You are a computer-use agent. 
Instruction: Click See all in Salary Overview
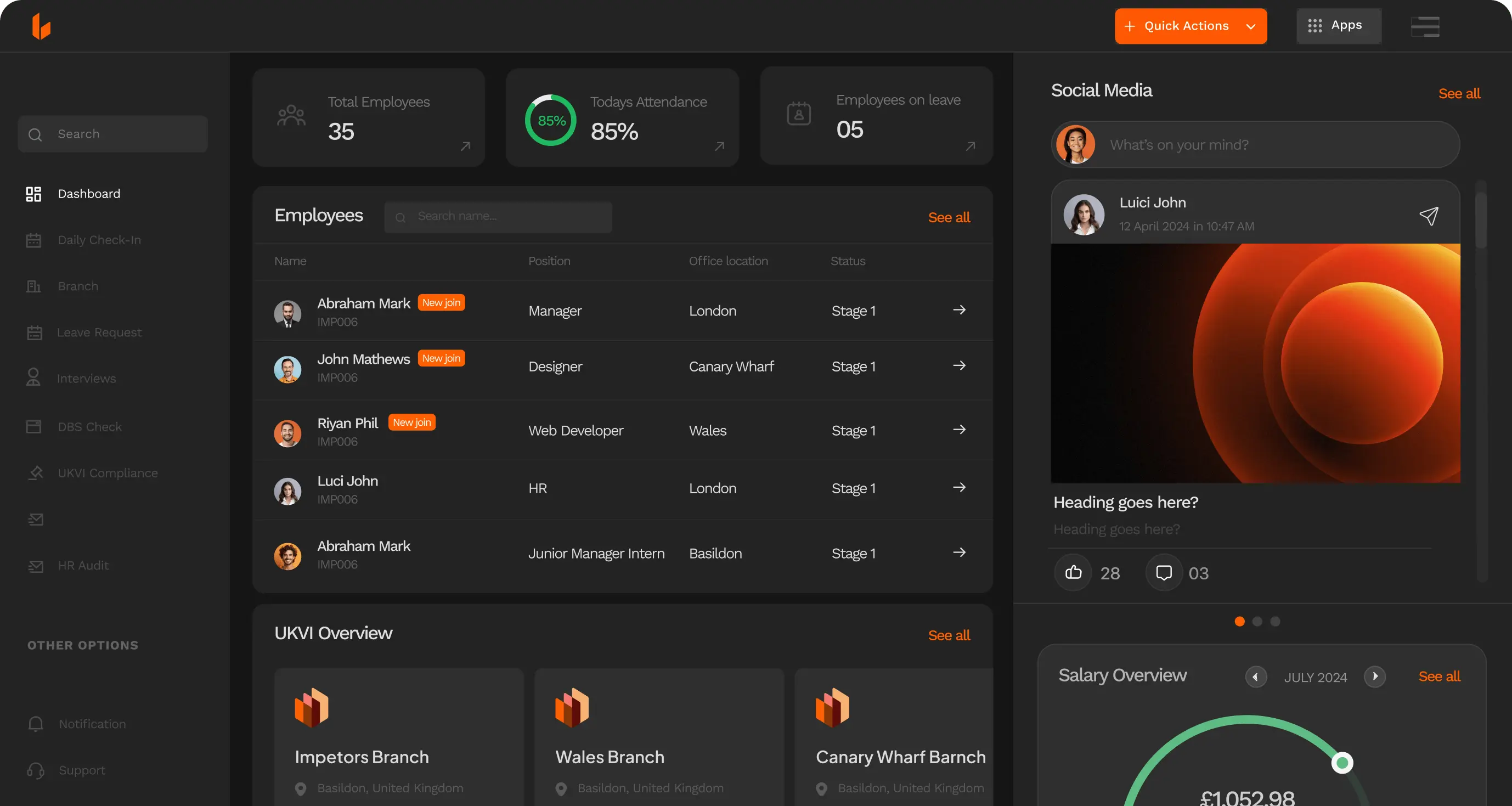point(1439,677)
